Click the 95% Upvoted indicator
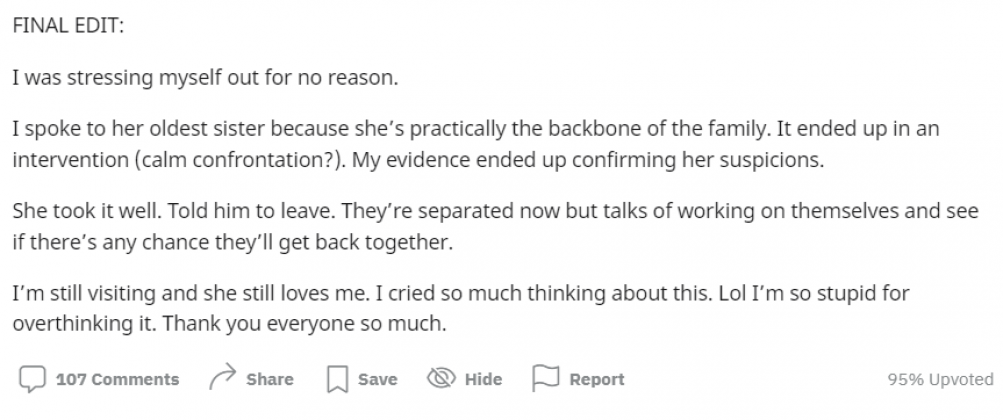 click(940, 379)
